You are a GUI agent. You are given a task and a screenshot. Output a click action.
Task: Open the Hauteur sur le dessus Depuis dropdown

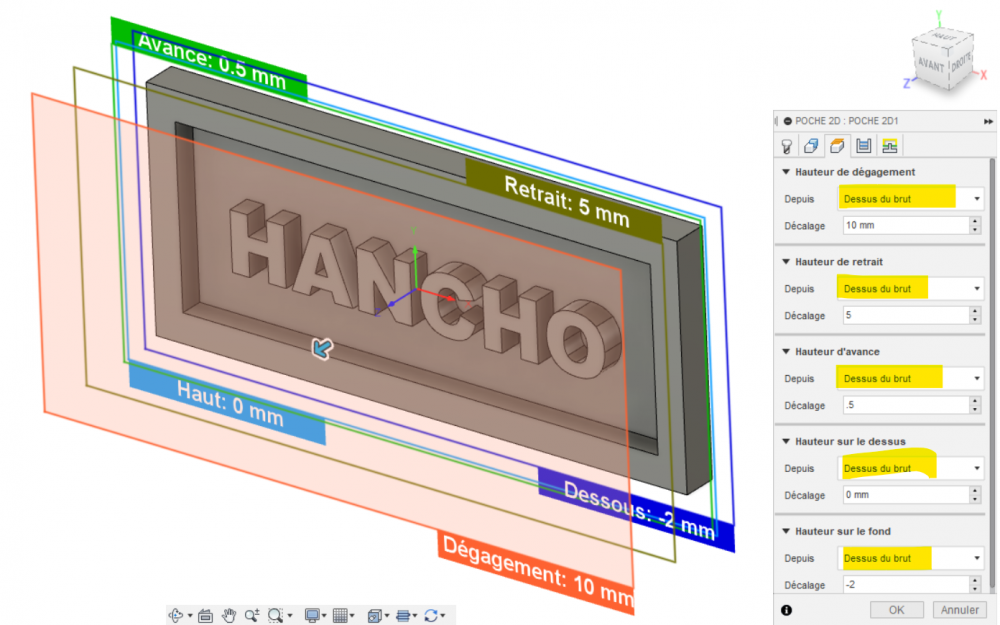911,468
